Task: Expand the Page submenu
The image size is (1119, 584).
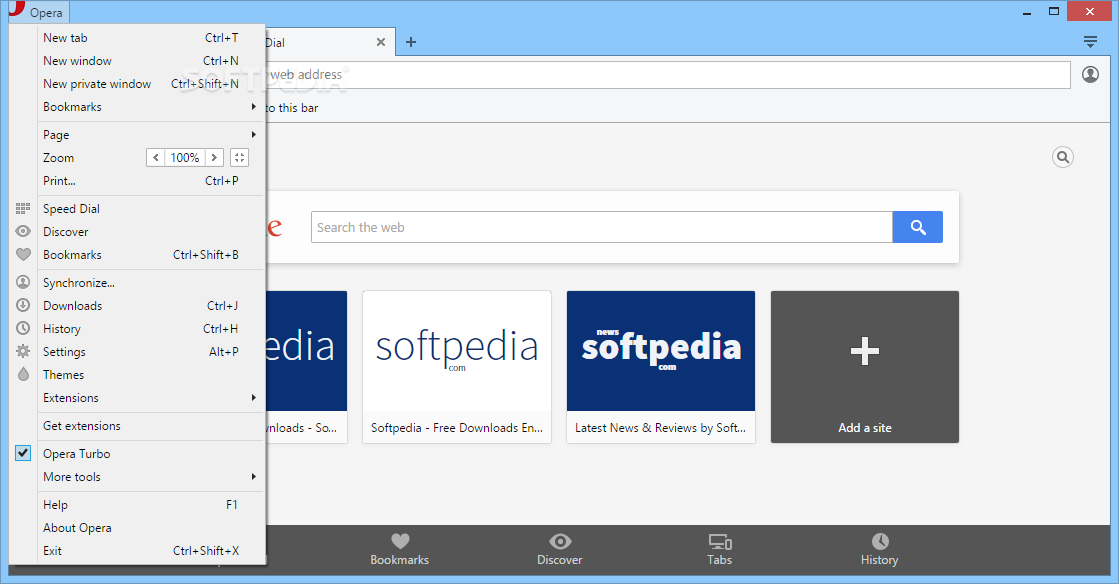Action: [151, 135]
